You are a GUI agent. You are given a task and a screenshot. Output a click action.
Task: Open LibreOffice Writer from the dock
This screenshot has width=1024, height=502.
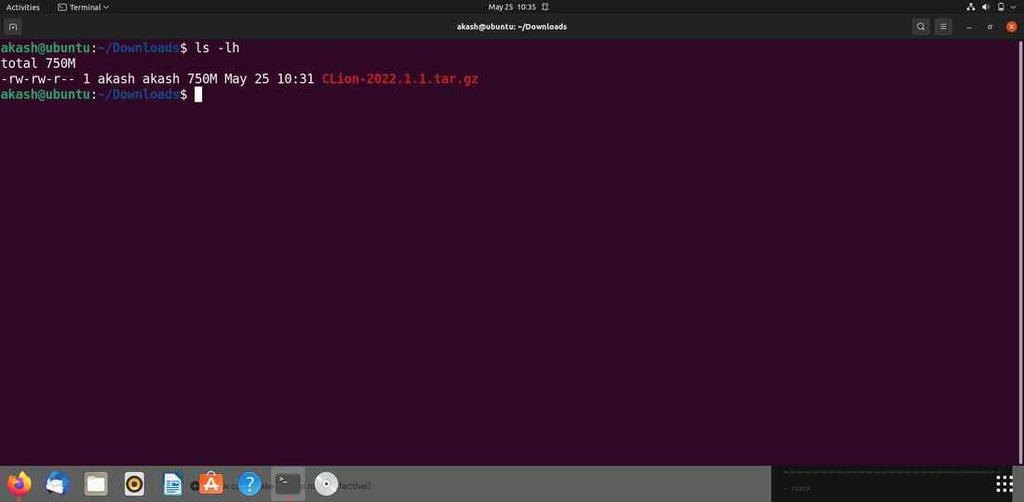pos(172,484)
